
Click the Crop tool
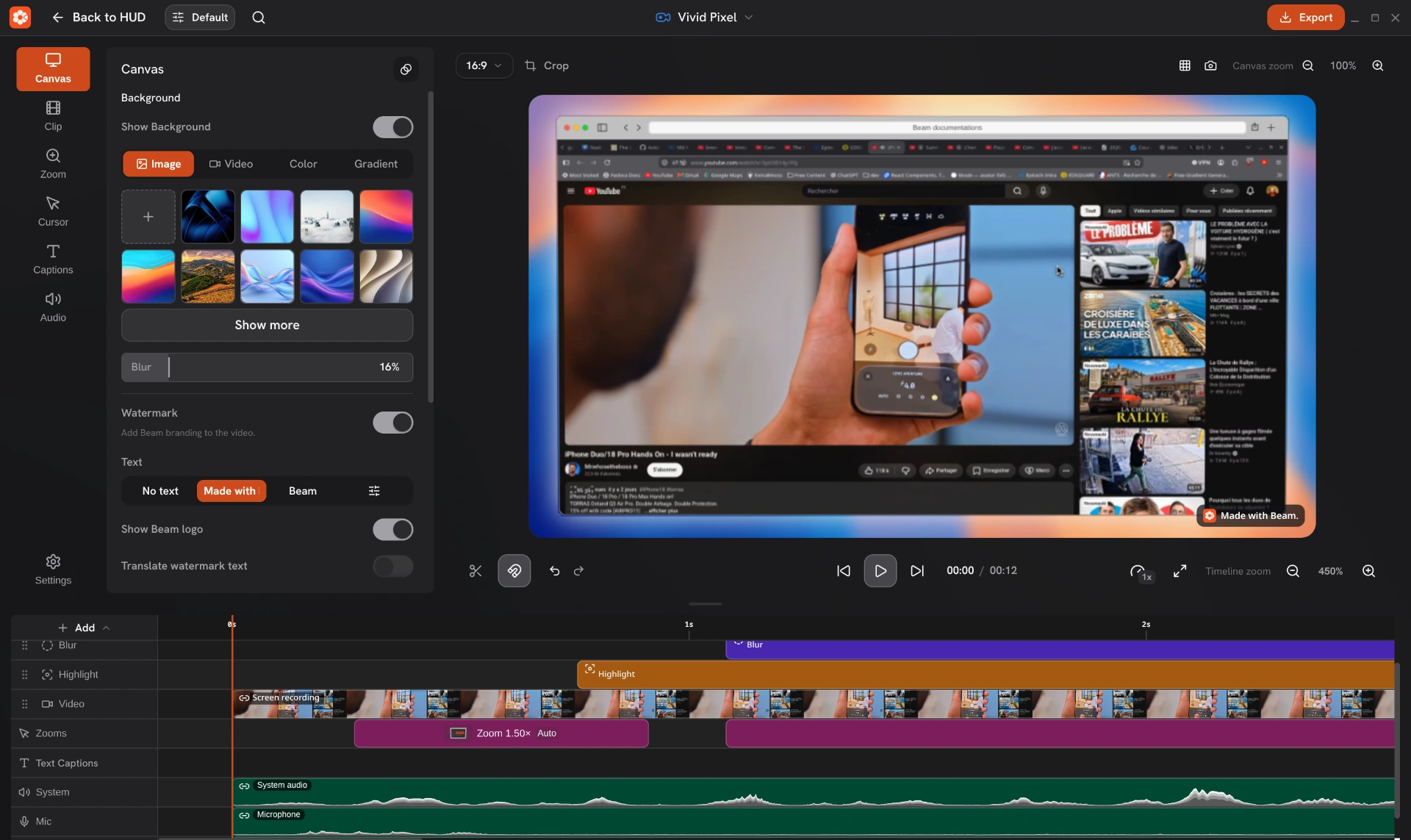pos(547,65)
